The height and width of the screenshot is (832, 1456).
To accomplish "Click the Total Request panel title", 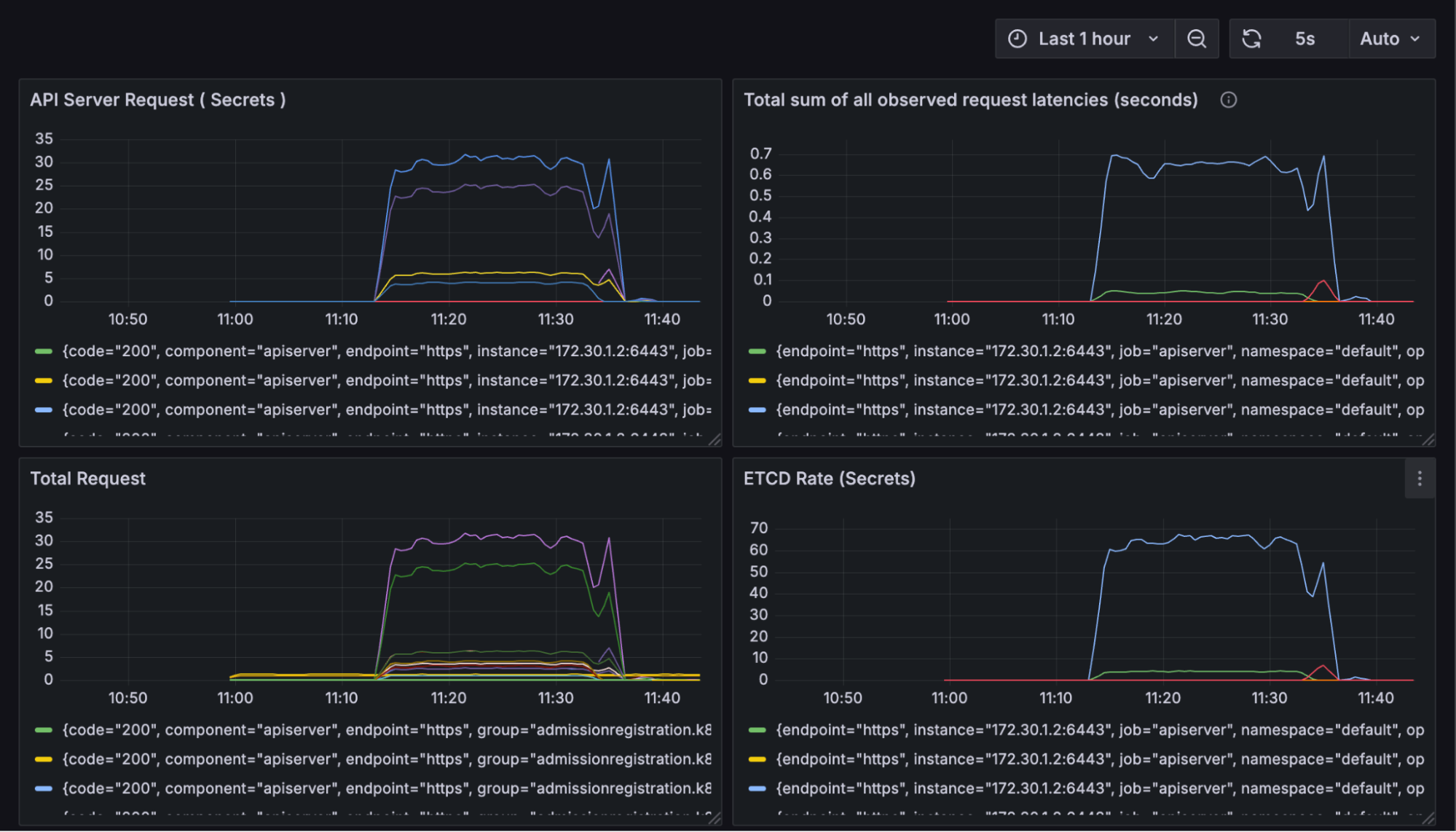I will [x=87, y=479].
